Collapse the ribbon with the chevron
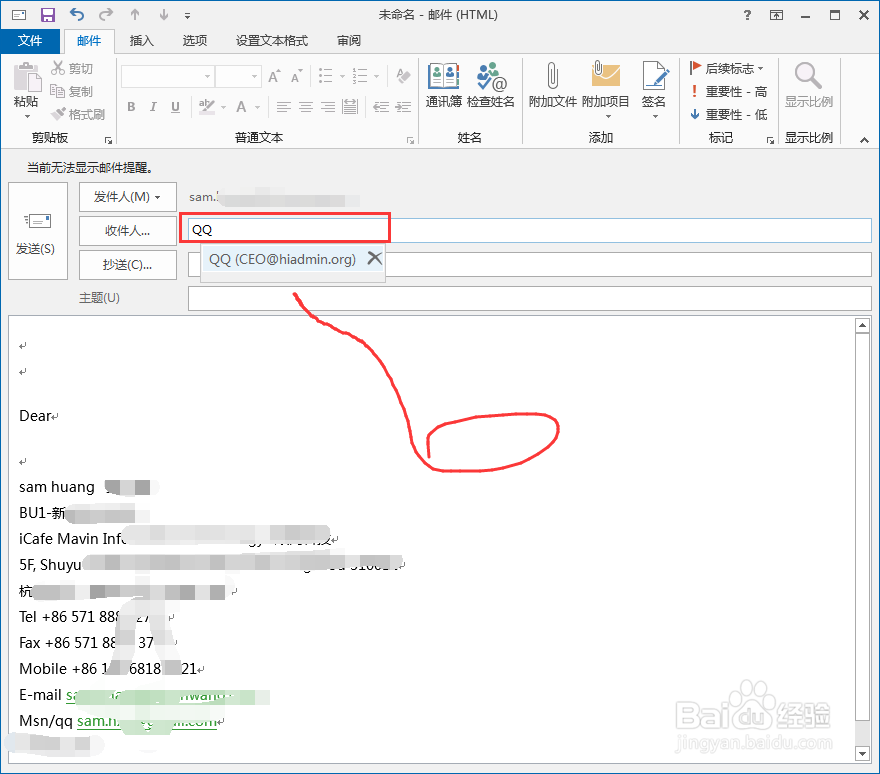The height and width of the screenshot is (774, 880). [x=864, y=139]
